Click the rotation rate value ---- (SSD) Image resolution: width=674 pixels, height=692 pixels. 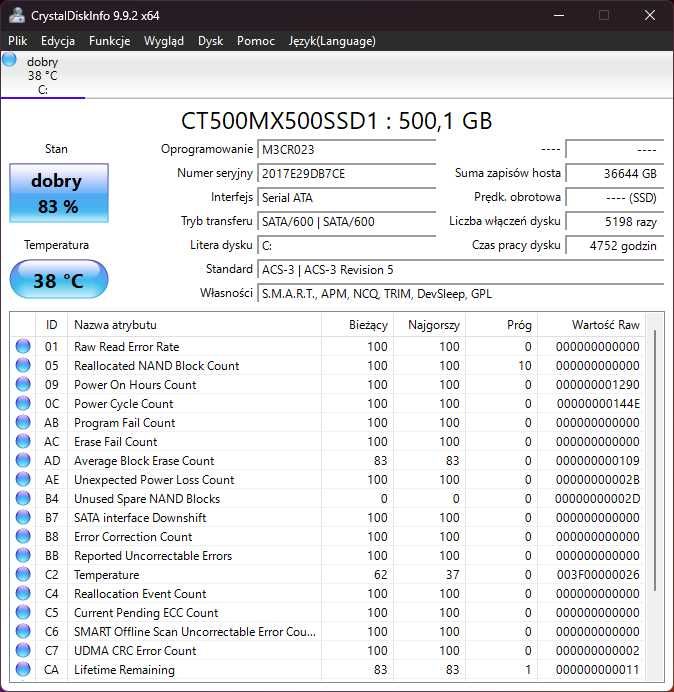[614, 197]
